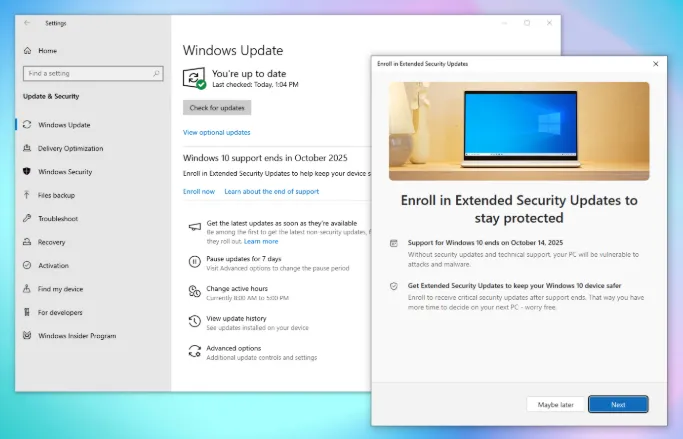Click Get the latest updates as soon as available
The width and height of the screenshot is (683, 439).
282,223
